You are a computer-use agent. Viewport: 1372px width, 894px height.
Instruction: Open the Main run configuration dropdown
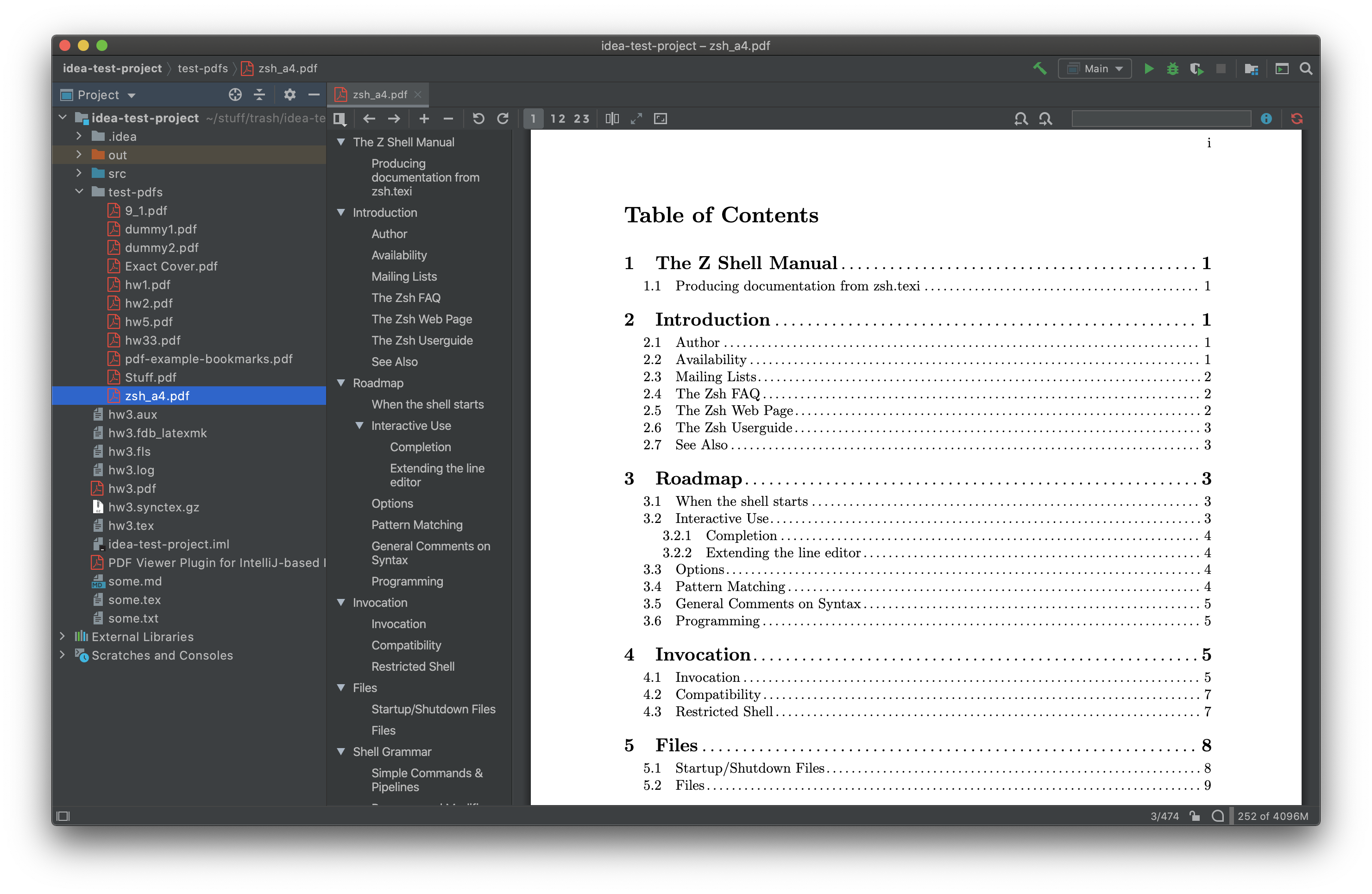click(1095, 69)
